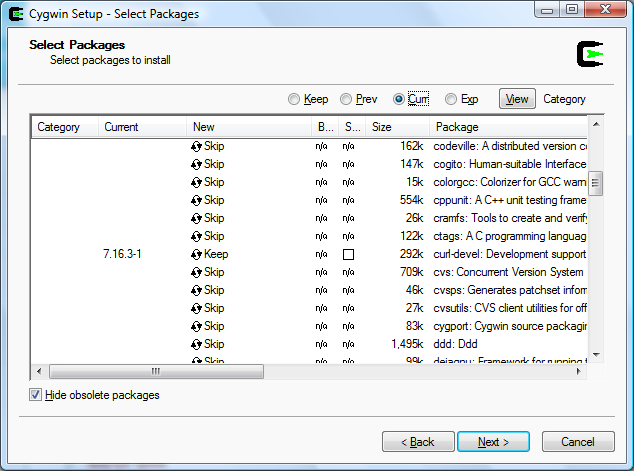
Task: Click the cycle icon next to cvs Skip
Action: (x=196, y=272)
